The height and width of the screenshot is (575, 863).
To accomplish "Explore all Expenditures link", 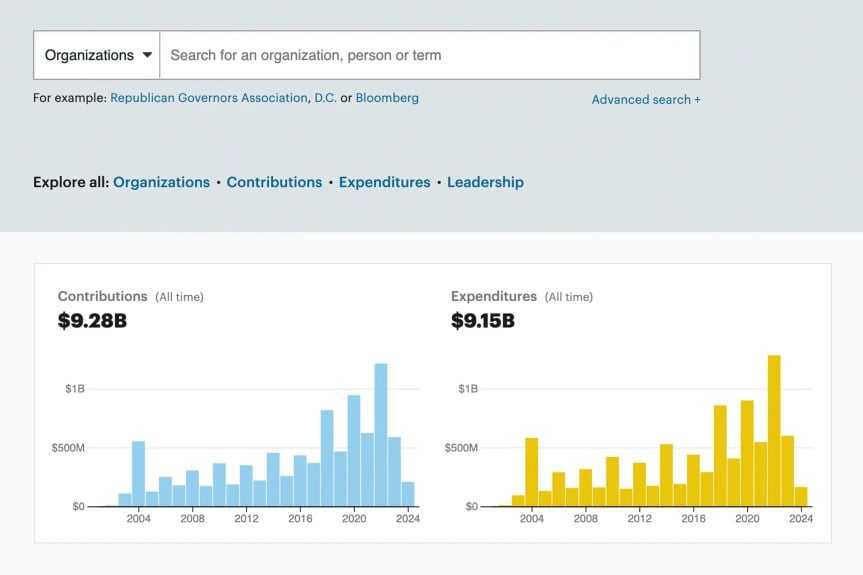I will [384, 182].
